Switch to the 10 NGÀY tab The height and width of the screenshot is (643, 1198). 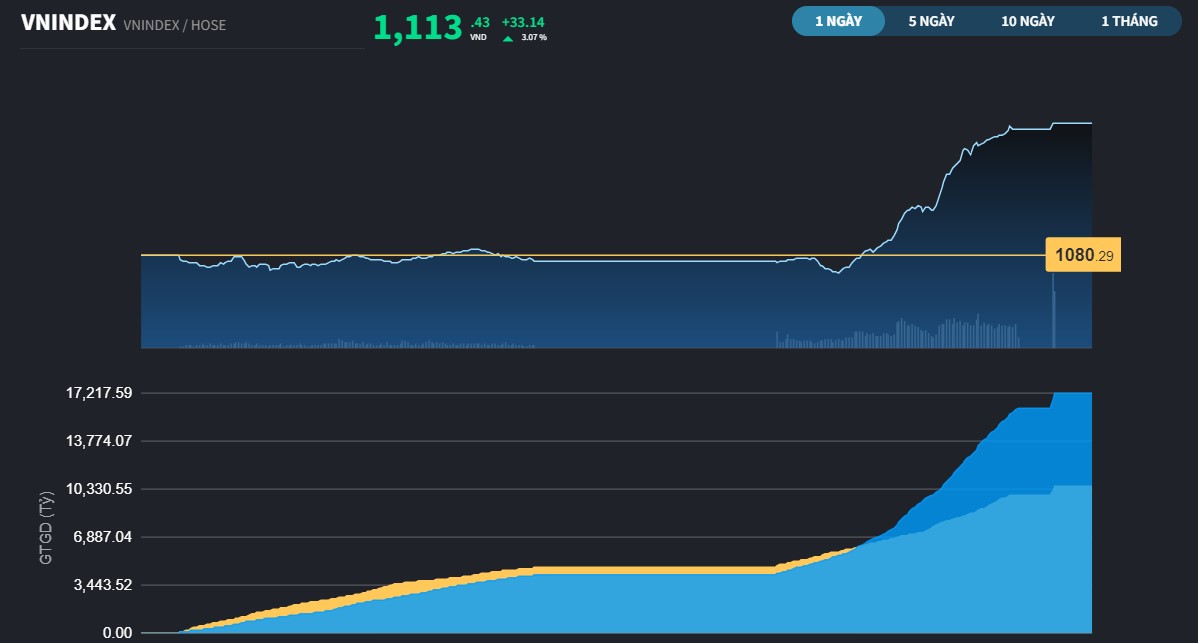click(1028, 21)
